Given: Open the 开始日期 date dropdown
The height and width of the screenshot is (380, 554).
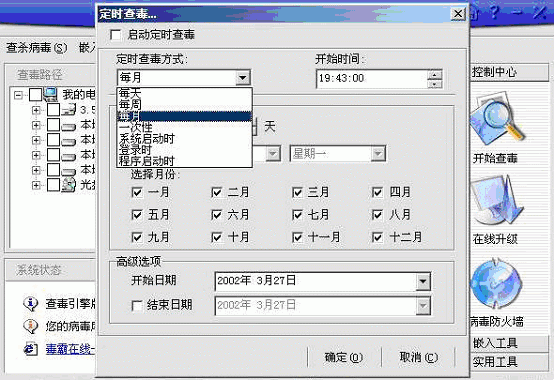Looking at the screenshot, I should [x=423, y=281].
